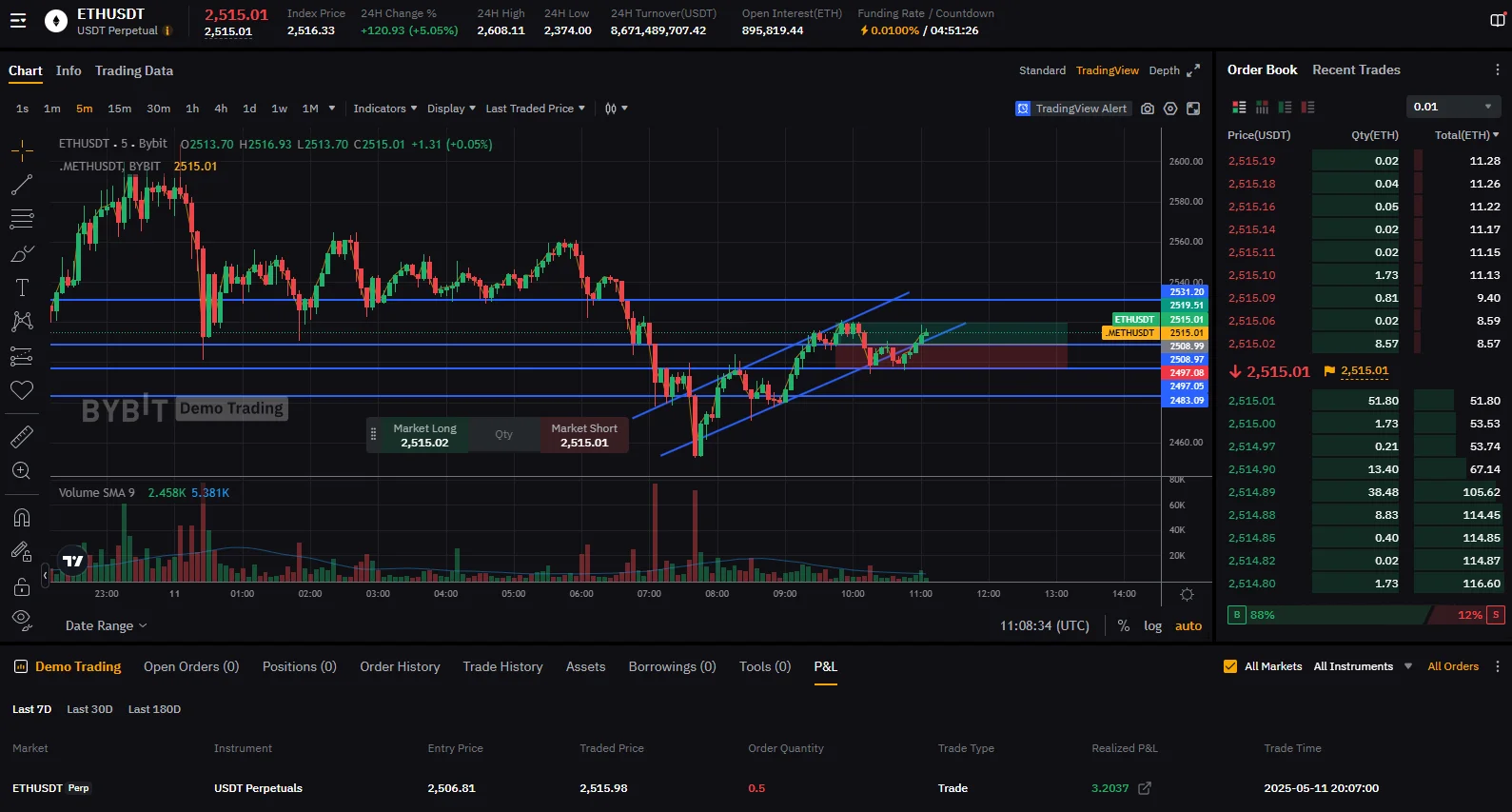Screen dimensions: 1512x812
Task: Toggle hide all drawings eye icon
Action: [x=22, y=621]
